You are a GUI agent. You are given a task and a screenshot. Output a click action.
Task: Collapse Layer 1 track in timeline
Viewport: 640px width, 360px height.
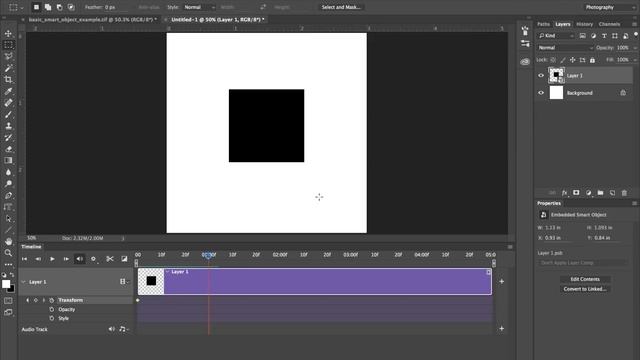point(23,282)
